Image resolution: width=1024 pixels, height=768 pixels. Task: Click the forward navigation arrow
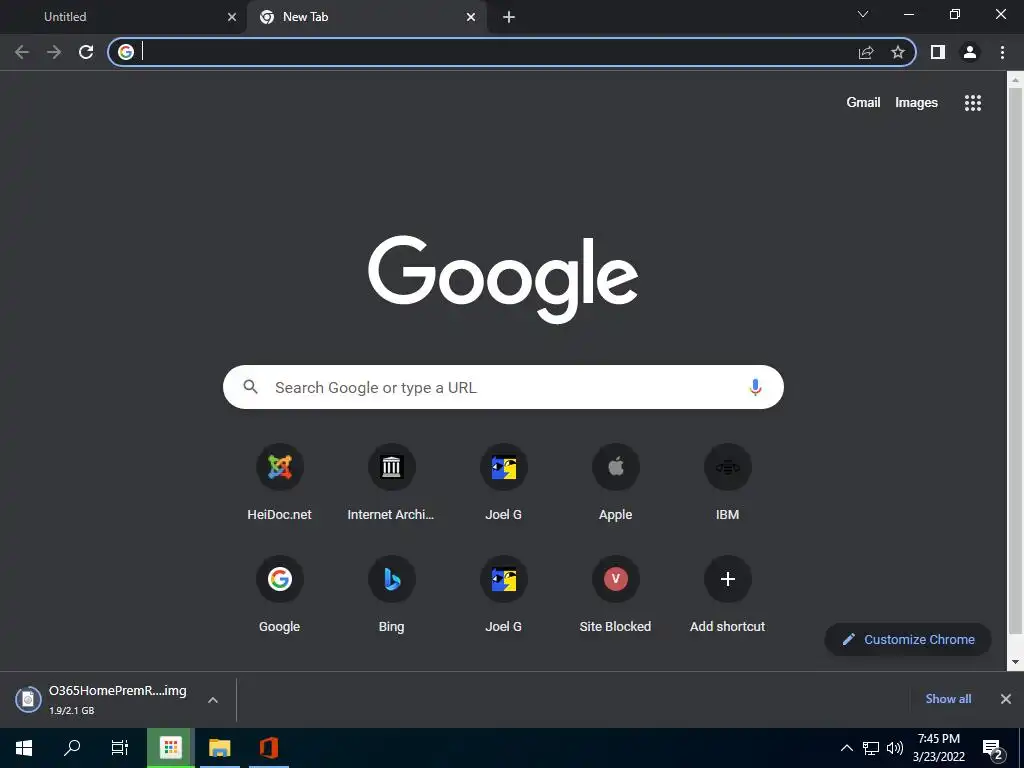(x=54, y=52)
